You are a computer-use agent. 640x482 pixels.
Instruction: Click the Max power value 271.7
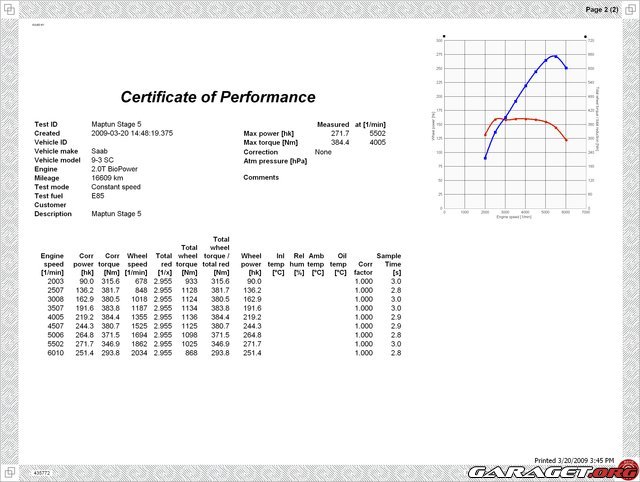pos(342,133)
